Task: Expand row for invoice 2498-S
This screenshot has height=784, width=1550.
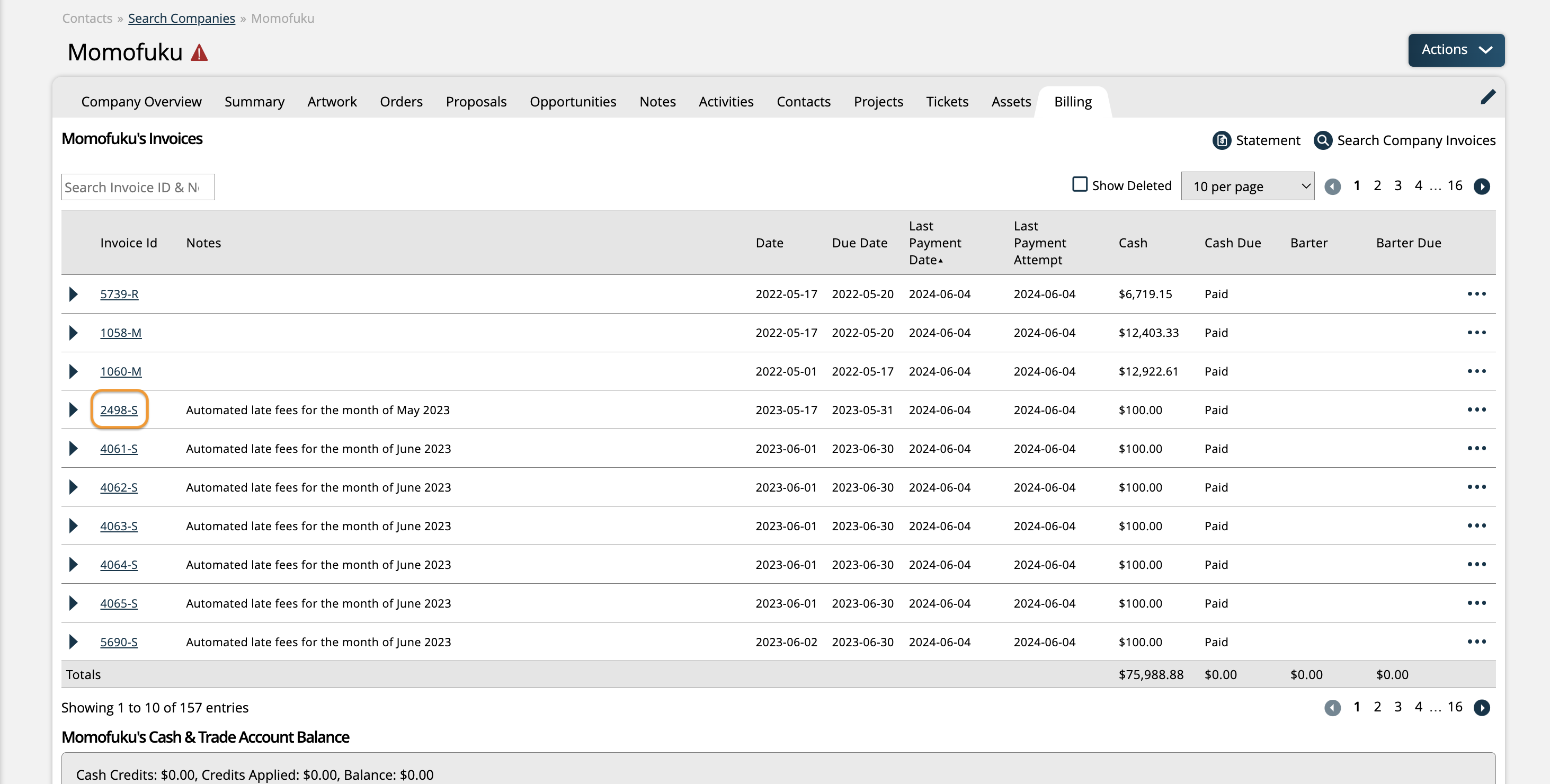Action: (x=74, y=410)
